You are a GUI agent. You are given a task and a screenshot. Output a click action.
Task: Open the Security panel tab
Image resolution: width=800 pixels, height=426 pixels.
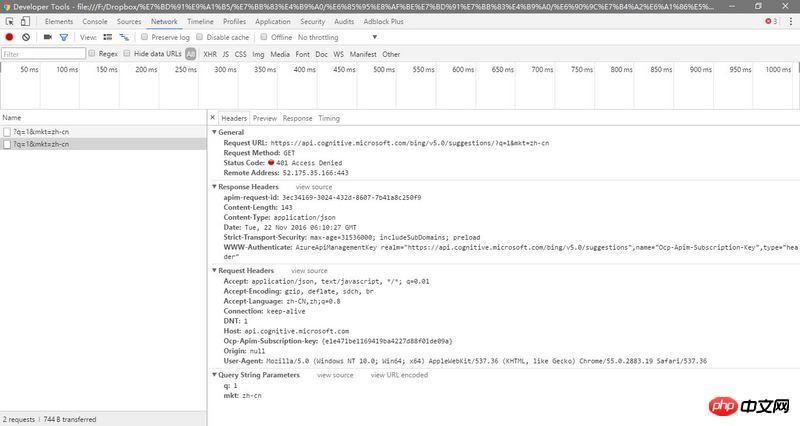coord(313,21)
